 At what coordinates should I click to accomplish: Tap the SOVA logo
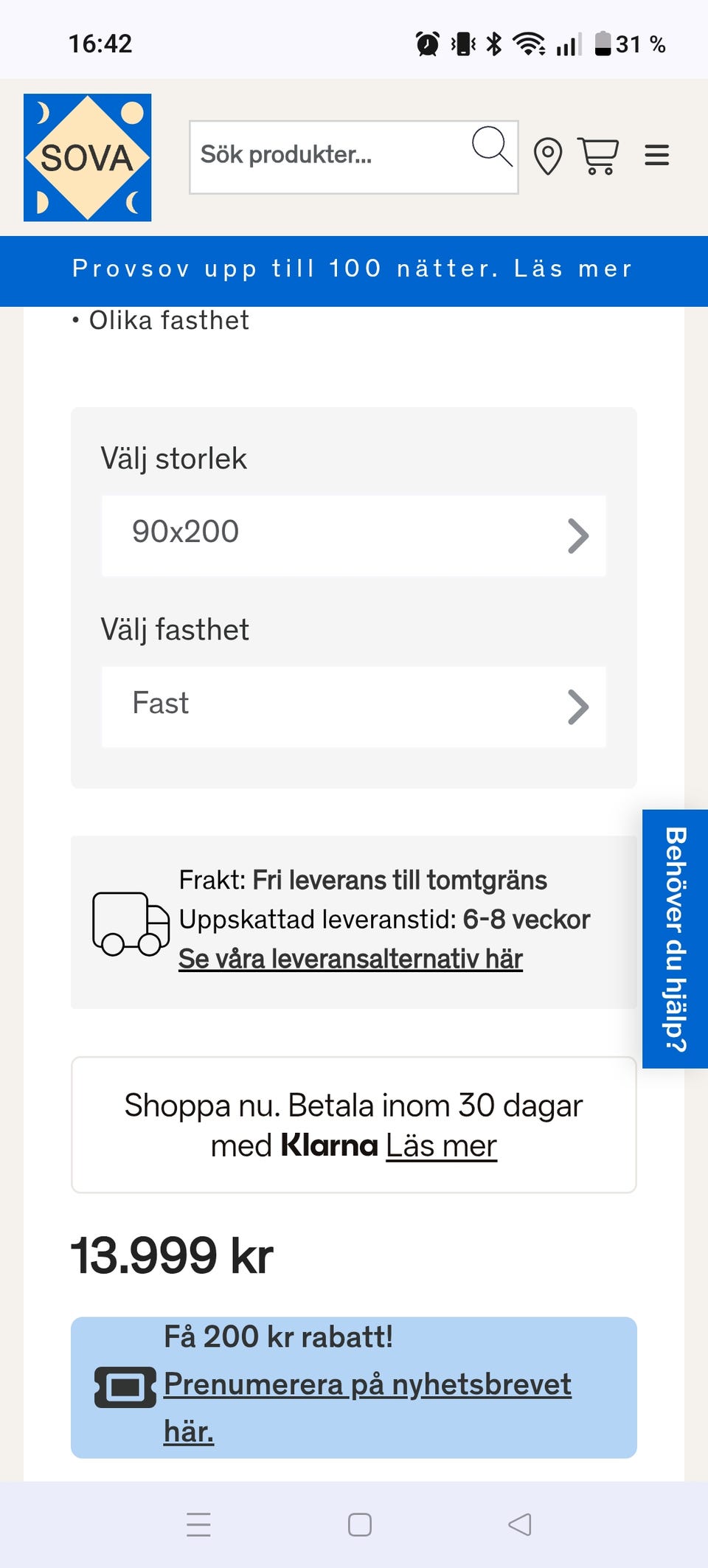coord(87,157)
